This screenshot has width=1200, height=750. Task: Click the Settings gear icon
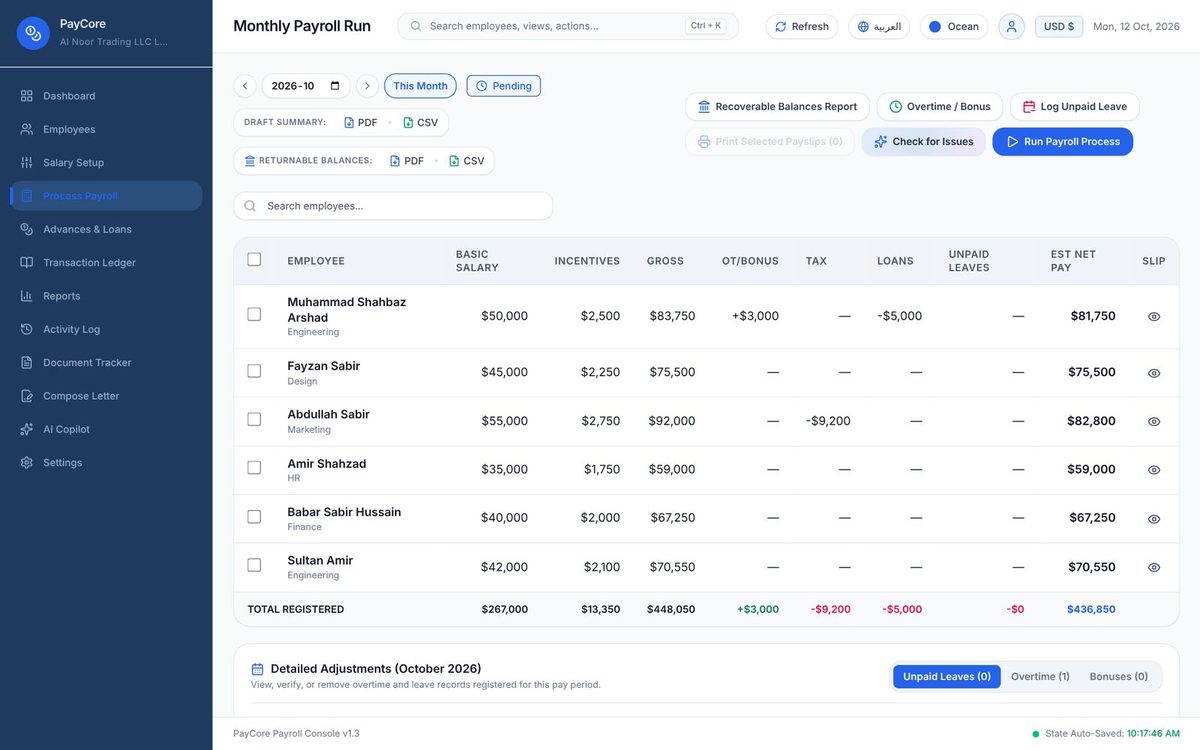click(27, 462)
